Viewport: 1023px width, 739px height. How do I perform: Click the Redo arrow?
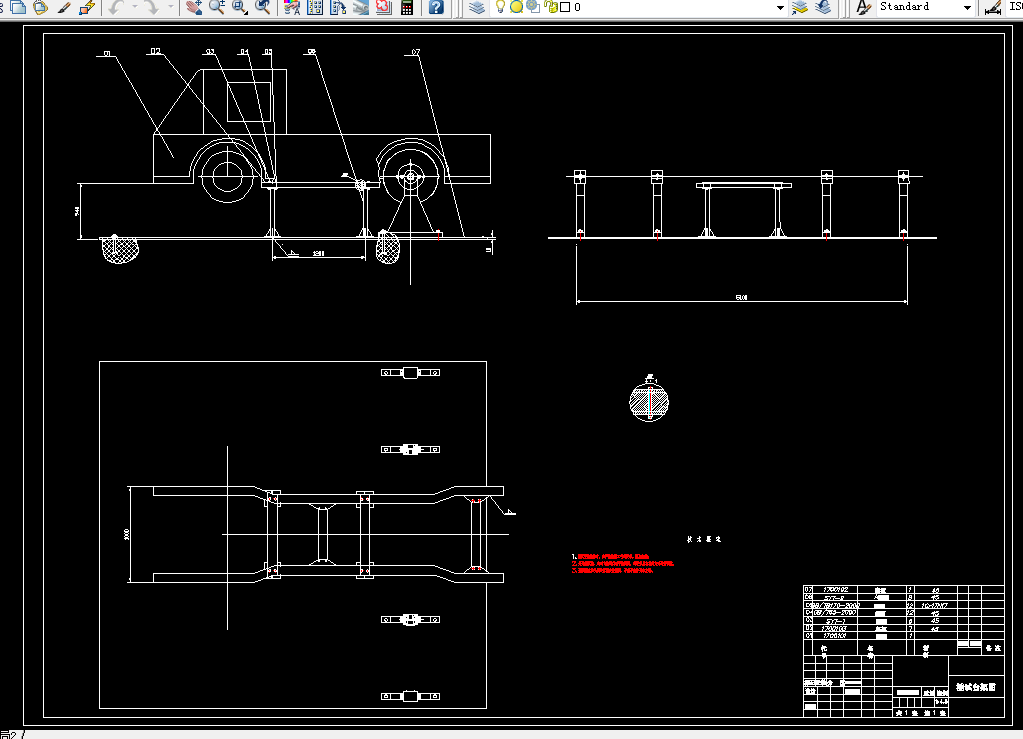(x=152, y=7)
